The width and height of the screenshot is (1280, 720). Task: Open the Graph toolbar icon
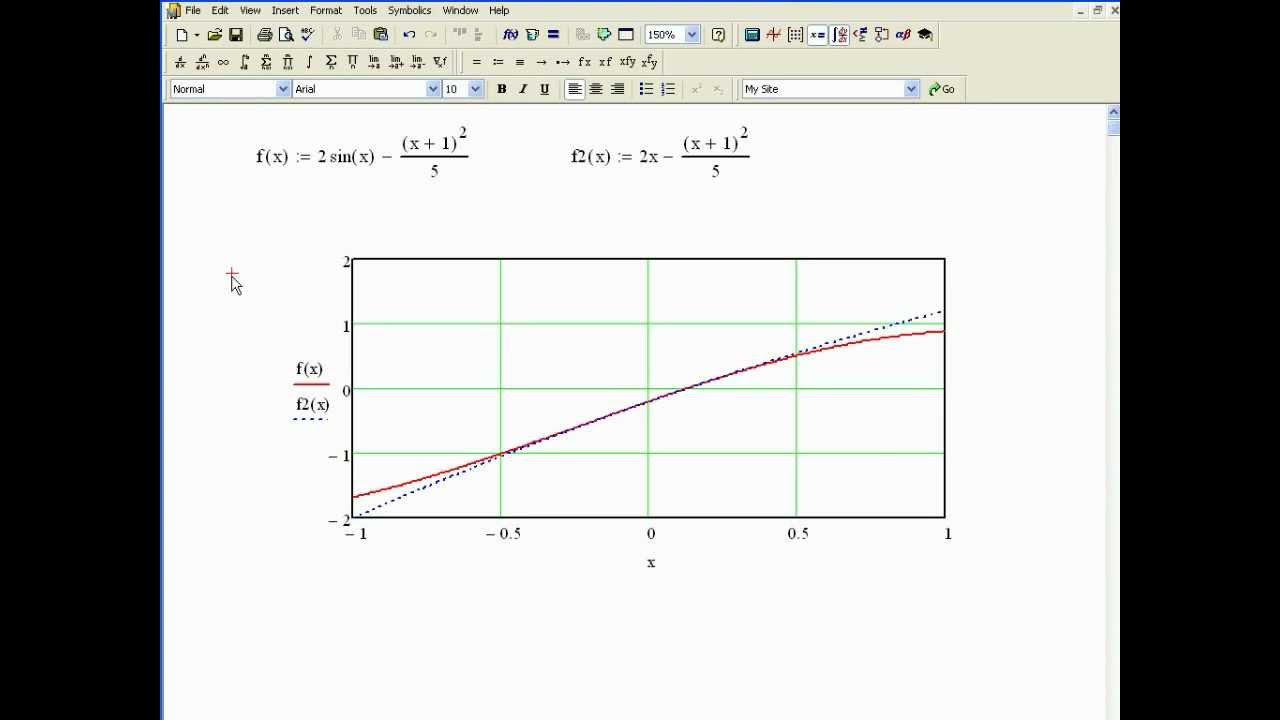pyautogui.click(x=773, y=35)
